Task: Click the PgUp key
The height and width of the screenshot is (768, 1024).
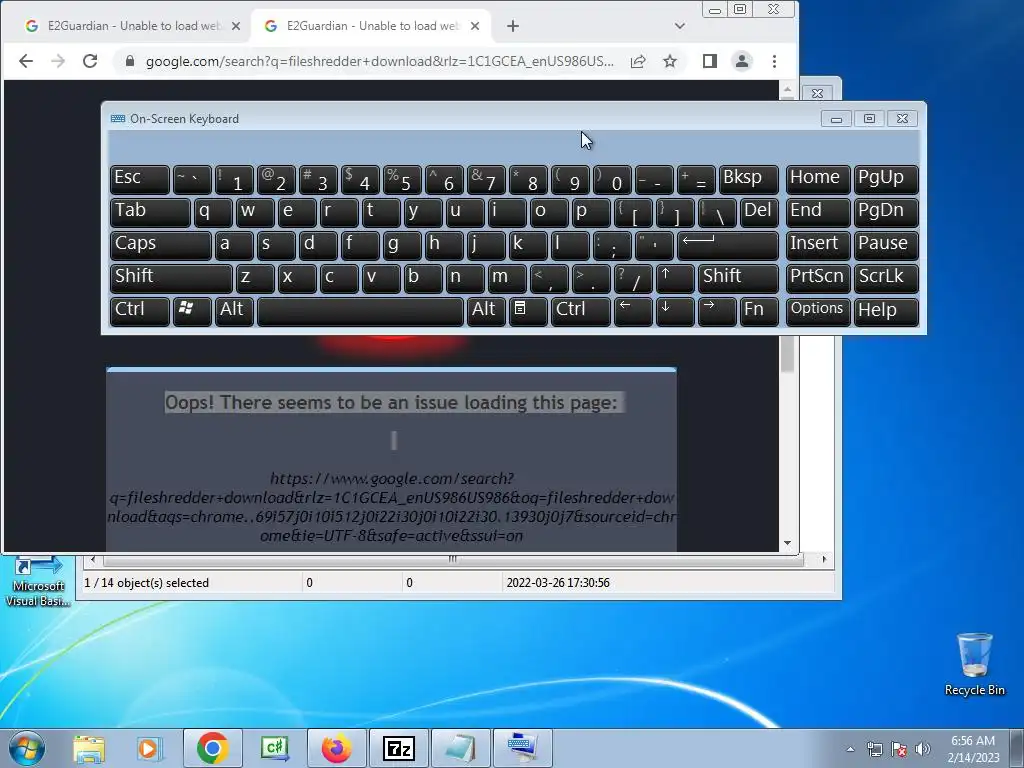Action: [886, 179]
